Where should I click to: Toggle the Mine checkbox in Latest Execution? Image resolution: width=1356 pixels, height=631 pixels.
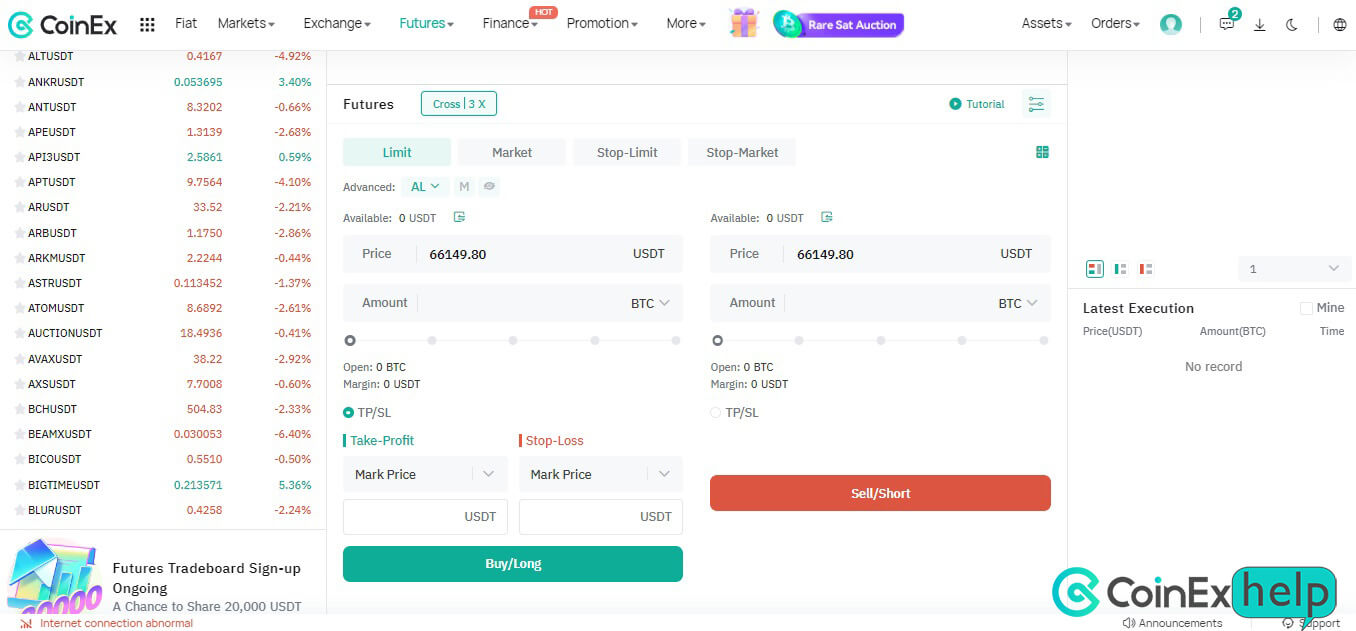pyautogui.click(x=1306, y=308)
